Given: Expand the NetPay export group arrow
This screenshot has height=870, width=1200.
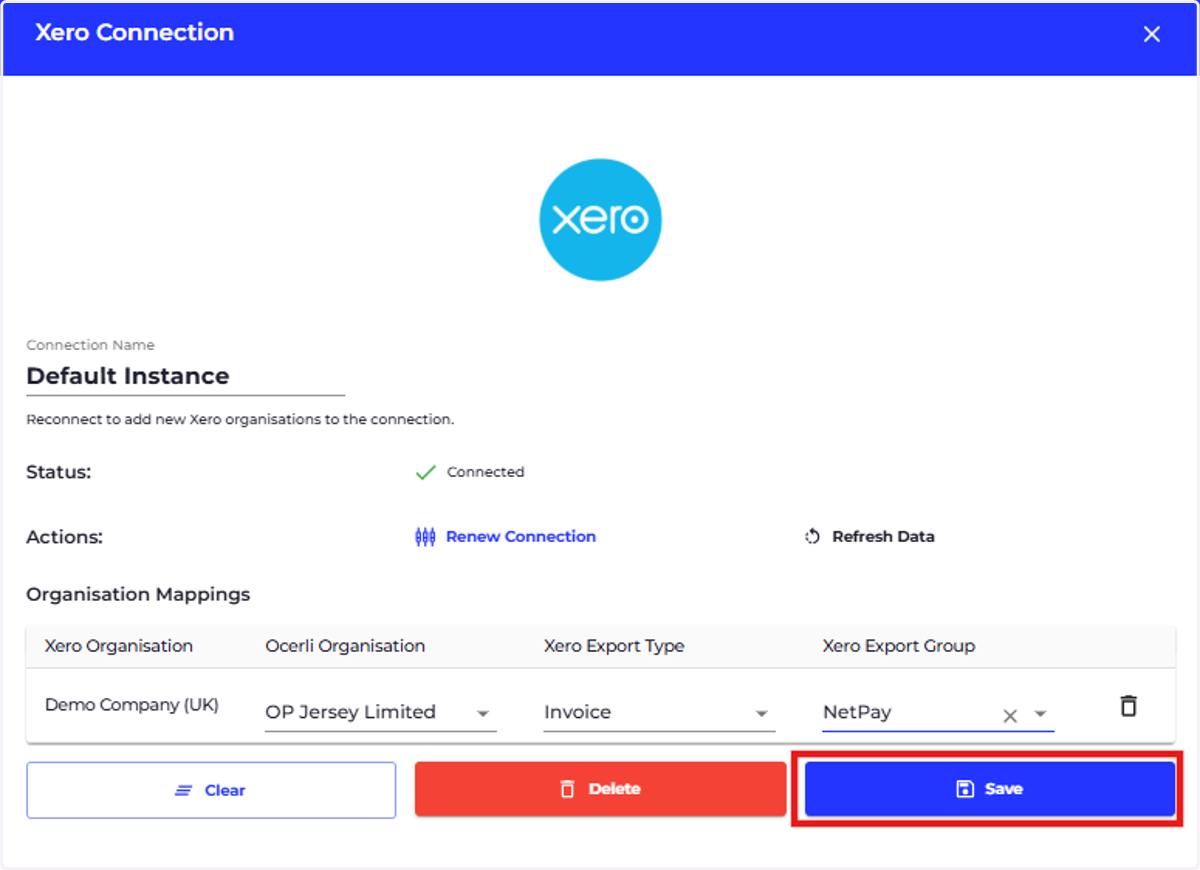Looking at the screenshot, I should pos(1040,714).
